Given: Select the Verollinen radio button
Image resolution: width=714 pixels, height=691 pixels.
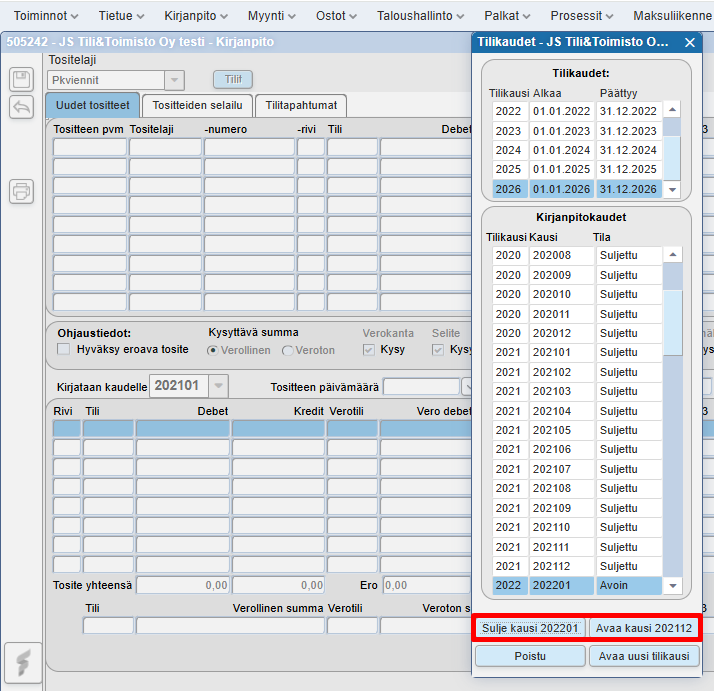Looking at the screenshot, I should 212,350.
